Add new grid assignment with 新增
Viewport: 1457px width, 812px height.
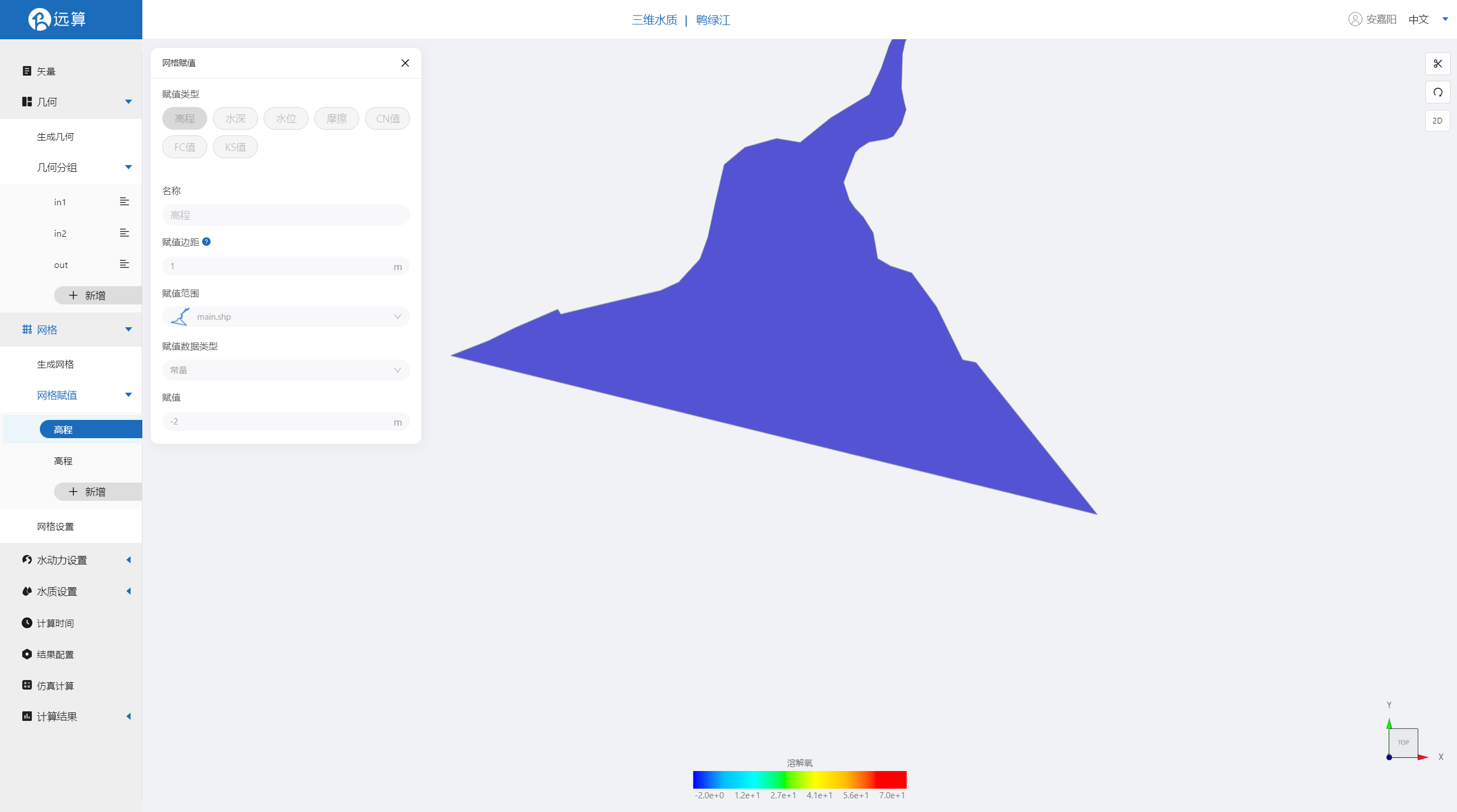coord(98,492)
